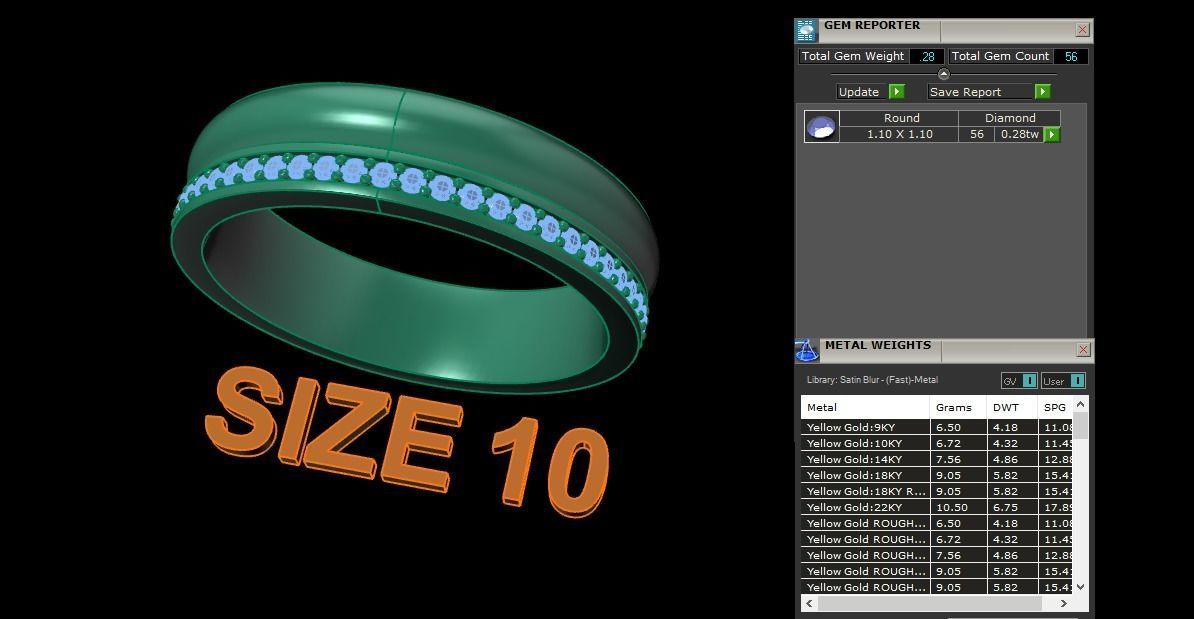Click the green arrow next to Save Report

(x=1042, y=91)
